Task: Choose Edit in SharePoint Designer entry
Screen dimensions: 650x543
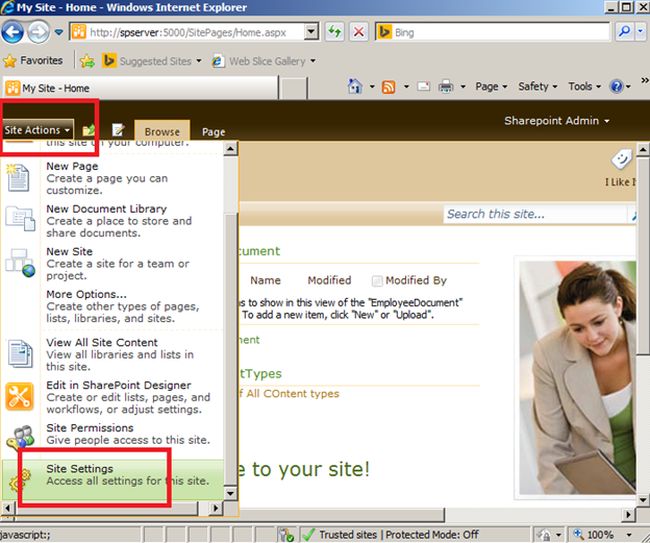Action: 112,397
